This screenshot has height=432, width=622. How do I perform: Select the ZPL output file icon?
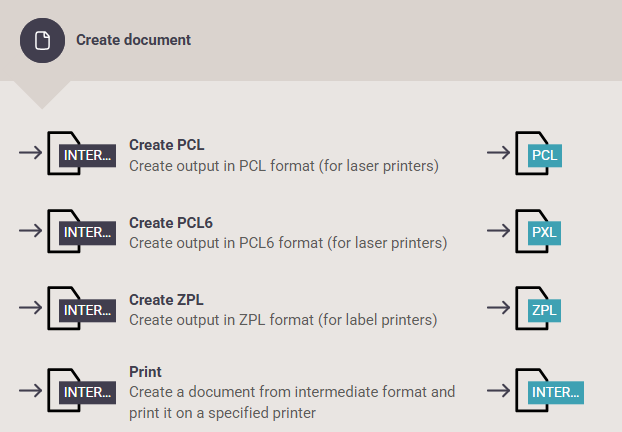tap(538, 308)
